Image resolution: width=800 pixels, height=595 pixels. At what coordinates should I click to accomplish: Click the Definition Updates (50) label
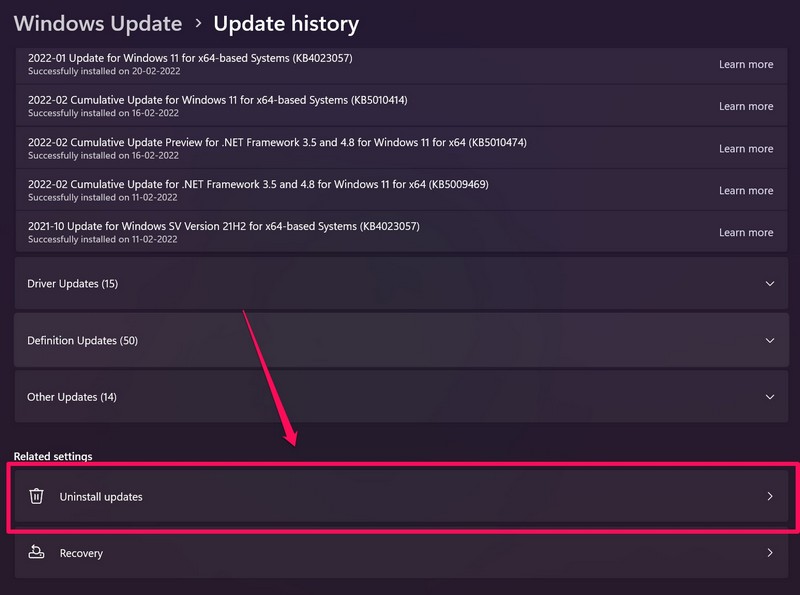(82, 341)
